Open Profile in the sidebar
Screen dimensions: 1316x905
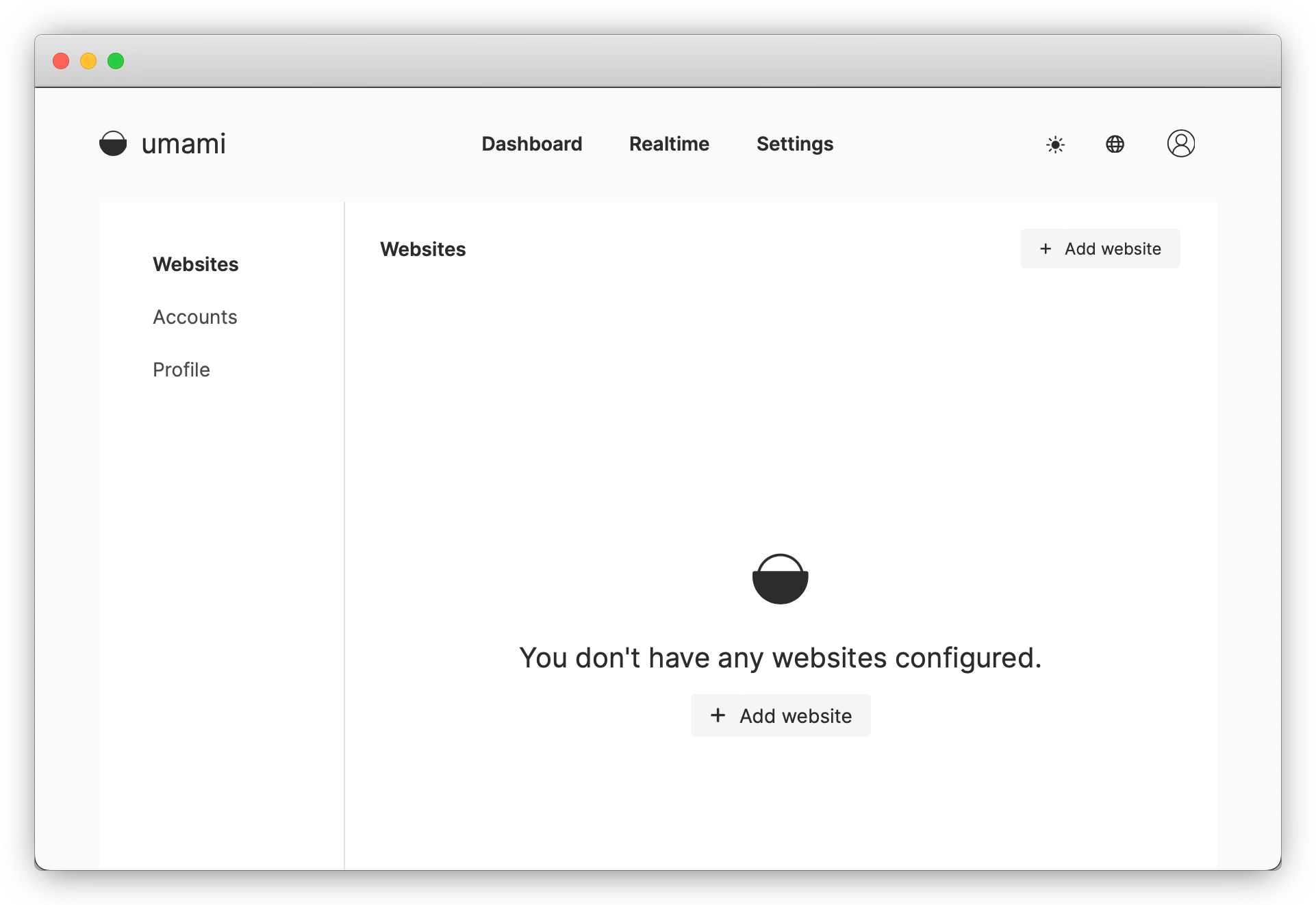coord(181,370)
